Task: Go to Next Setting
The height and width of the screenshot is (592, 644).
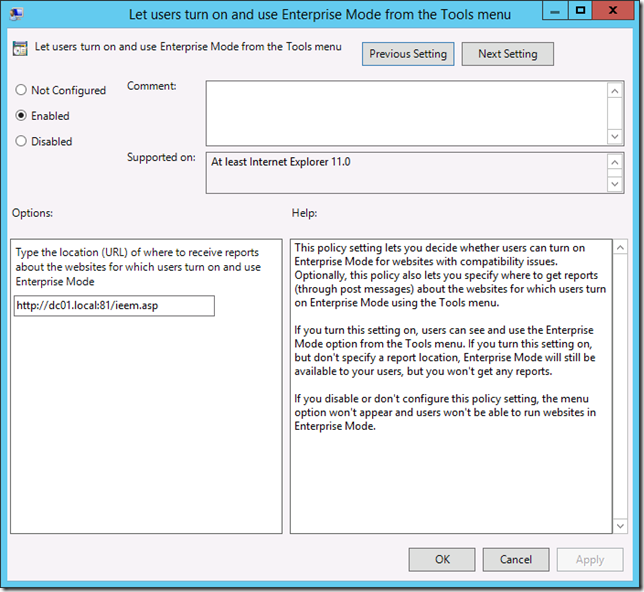Action: [507, 54]
